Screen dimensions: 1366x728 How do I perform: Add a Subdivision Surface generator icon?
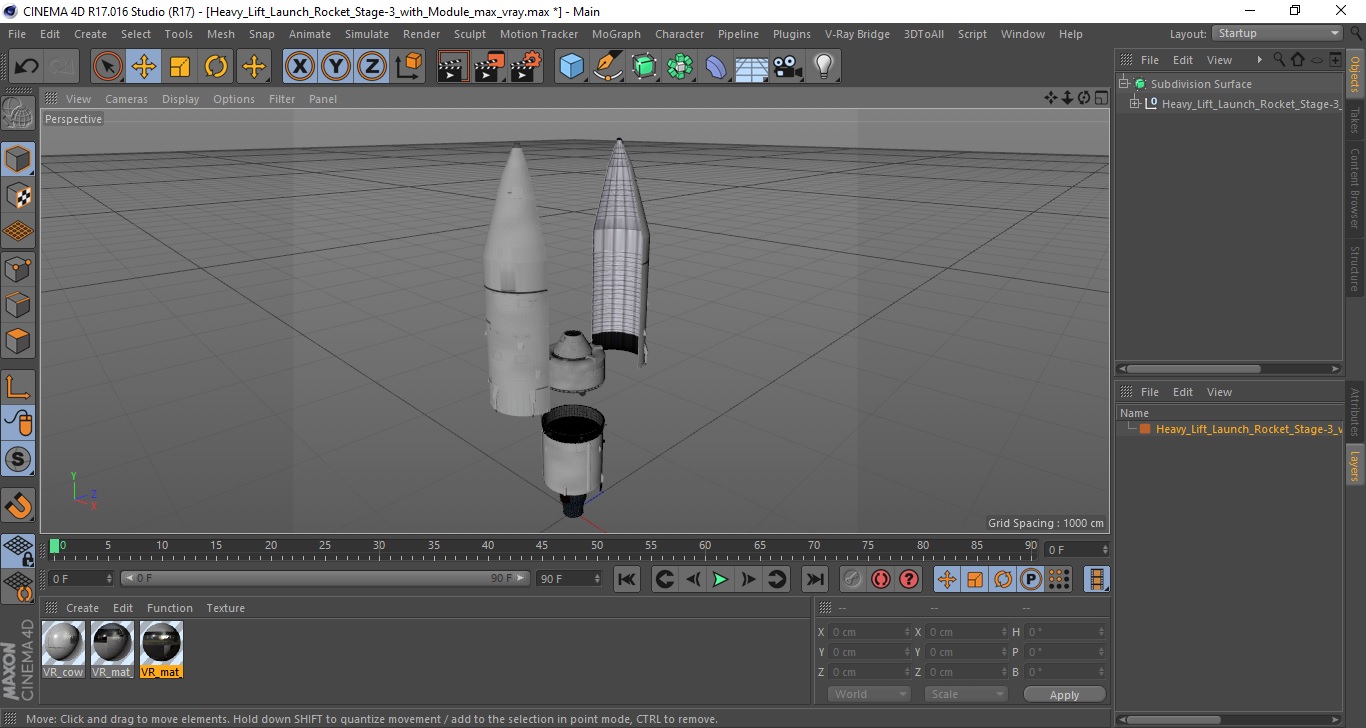point(644,67)
